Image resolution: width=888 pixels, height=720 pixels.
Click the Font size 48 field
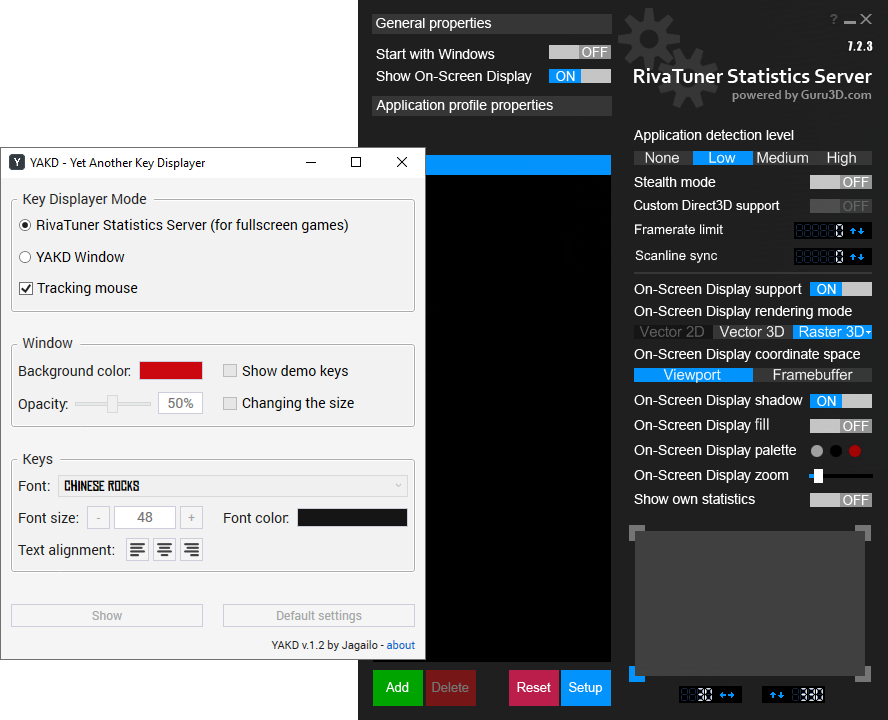click(145, 517)
